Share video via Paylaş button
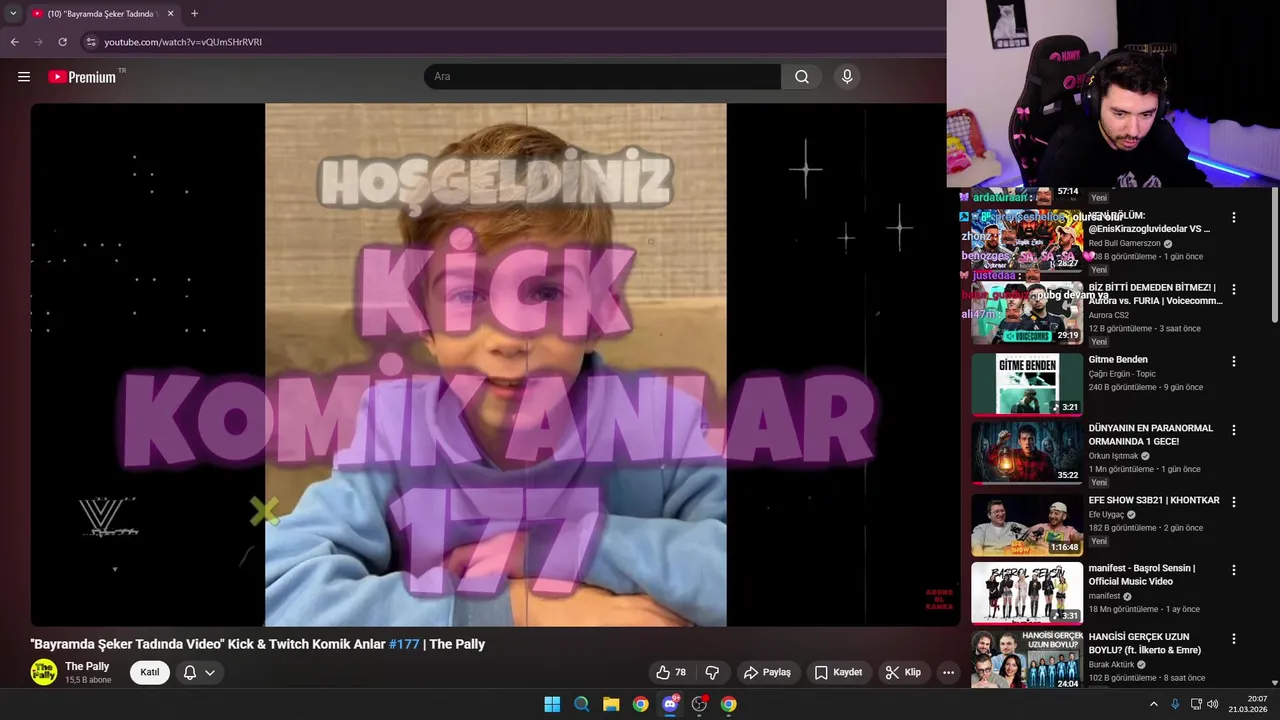The image size is (1280, 720). tap(767, 673)
